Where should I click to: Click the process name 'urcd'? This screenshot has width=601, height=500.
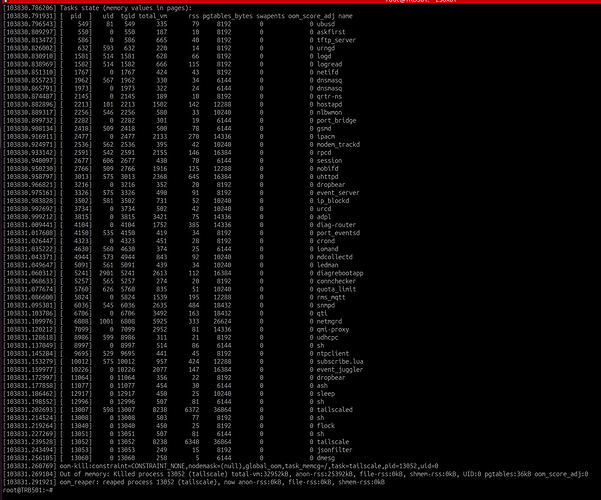click(x=324, y=209)
